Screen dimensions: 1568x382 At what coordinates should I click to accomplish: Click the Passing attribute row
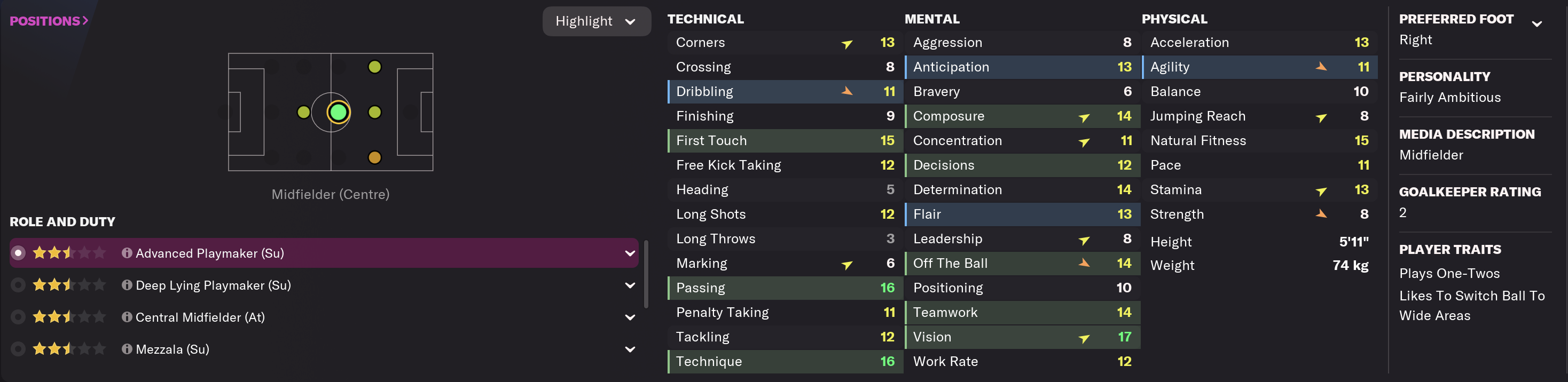tap(785, 288)
